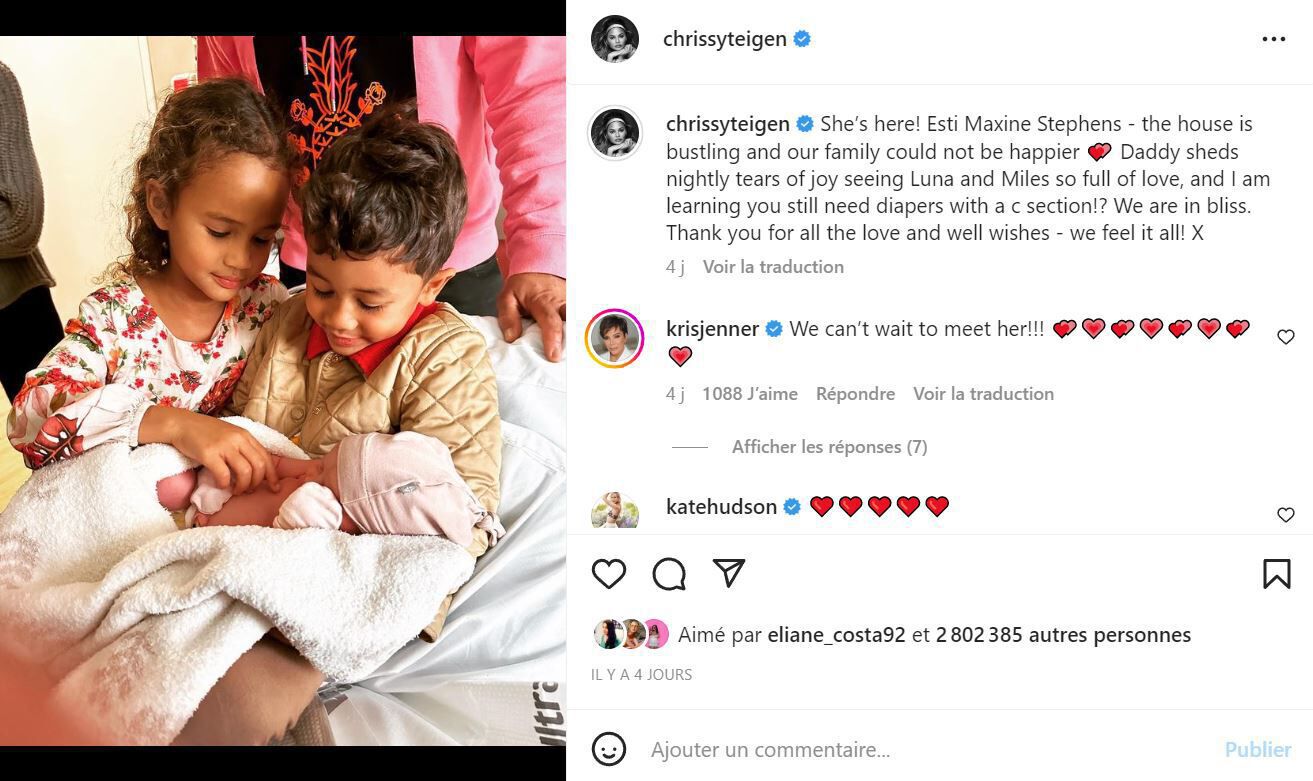This screenshot has width=1313, height=781.
Task: Expand 'Afficher les réponses (7)'
Action: click(830, 447)
